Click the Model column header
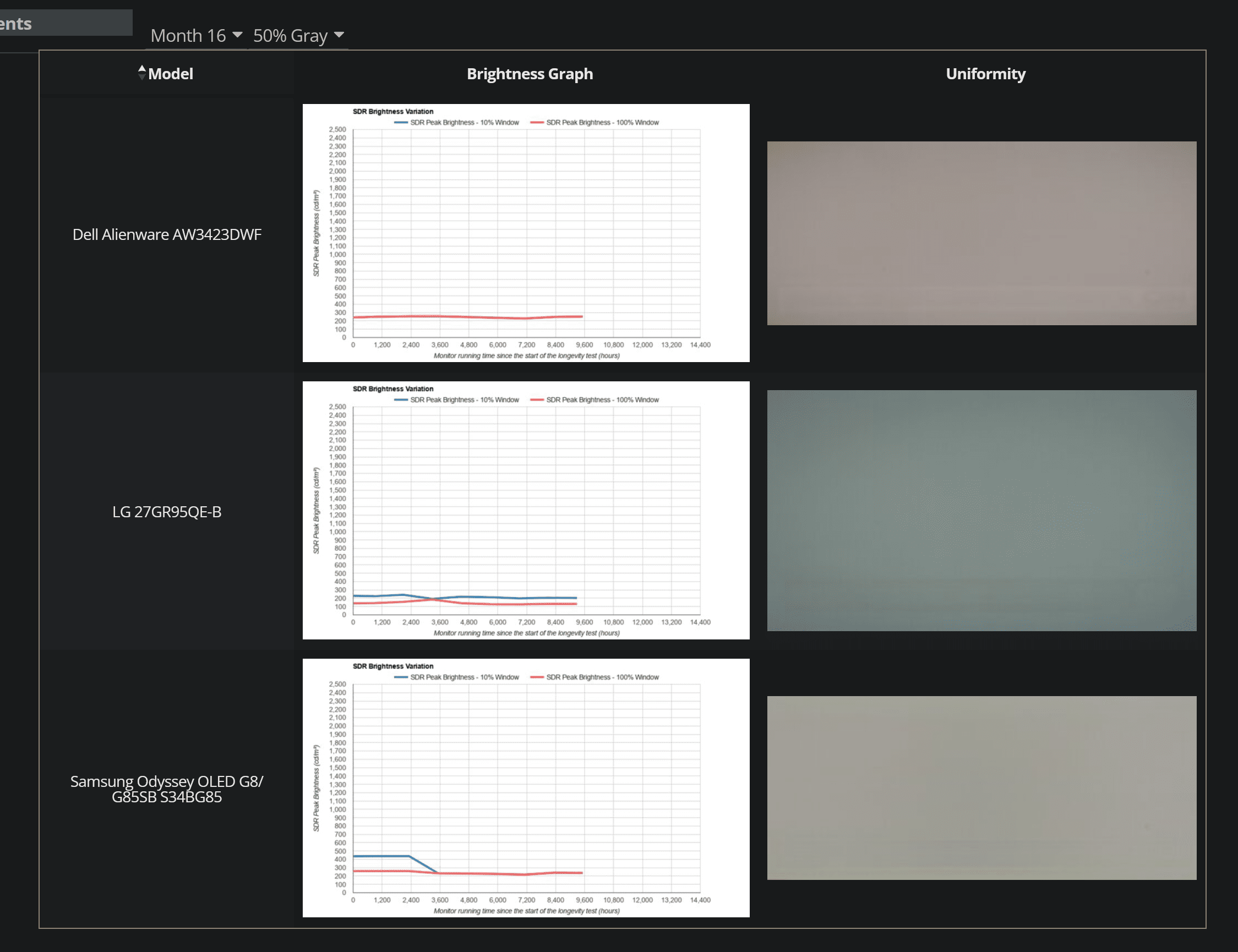 pyautogui.click(x=170, y=74)
